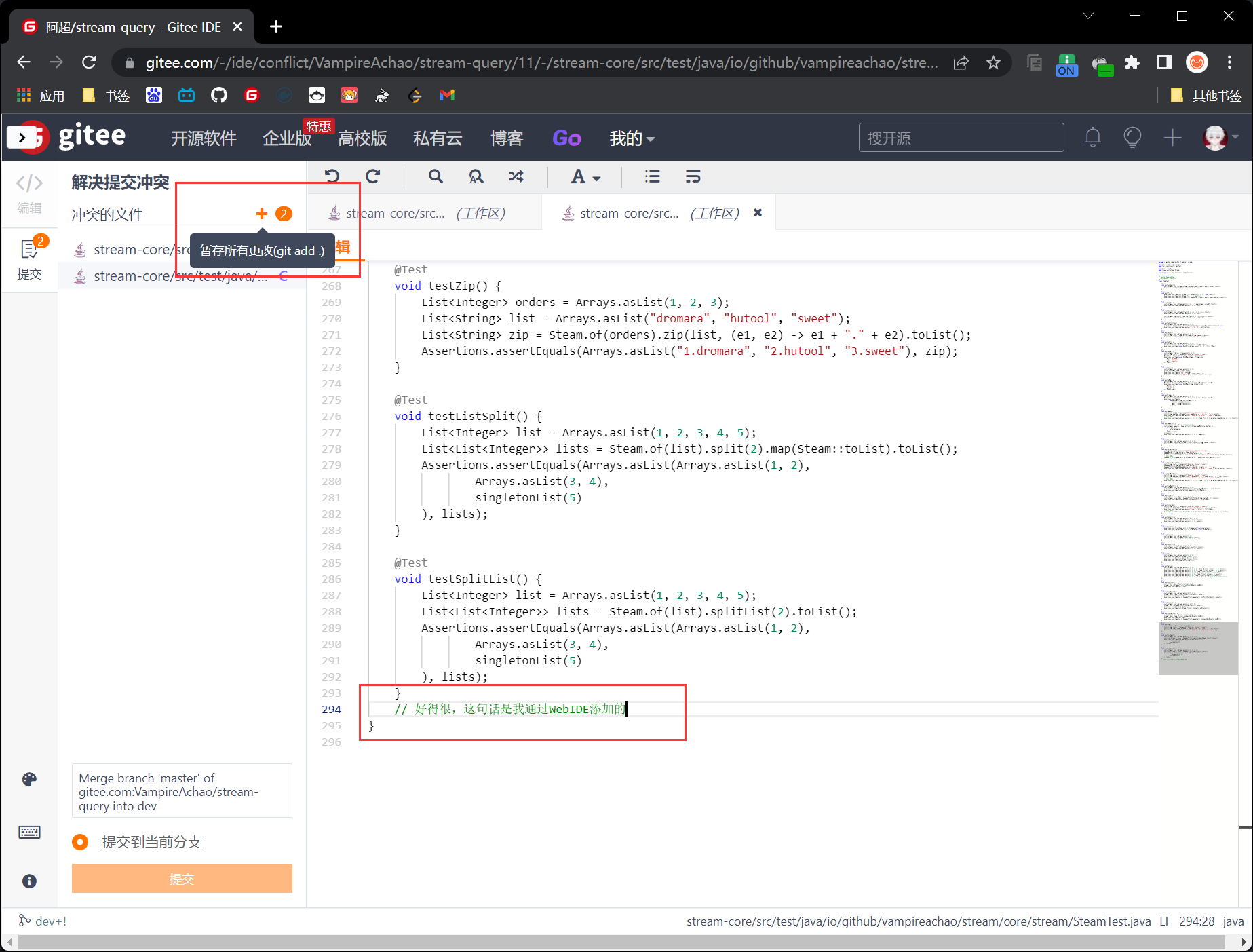Open the 博客 link in top navigation
Screen dimensions: 1253x952
point(507,138)
